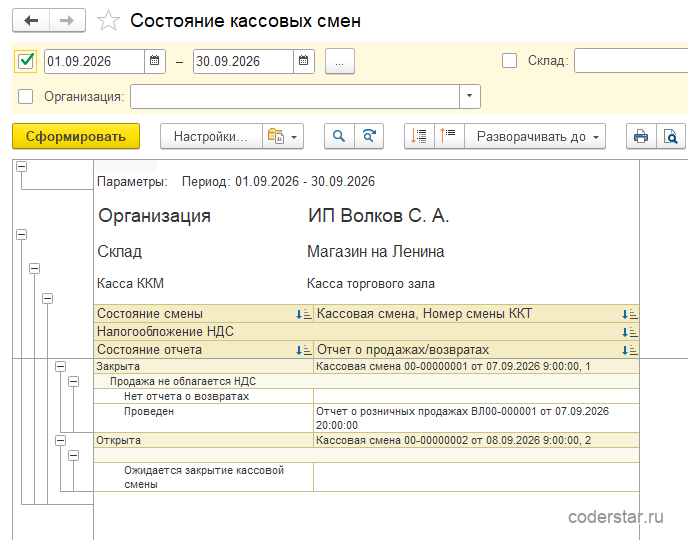Print report with printer icon
Screen dimensions: 688x540
pyautogui.click(x=641, y=136)
